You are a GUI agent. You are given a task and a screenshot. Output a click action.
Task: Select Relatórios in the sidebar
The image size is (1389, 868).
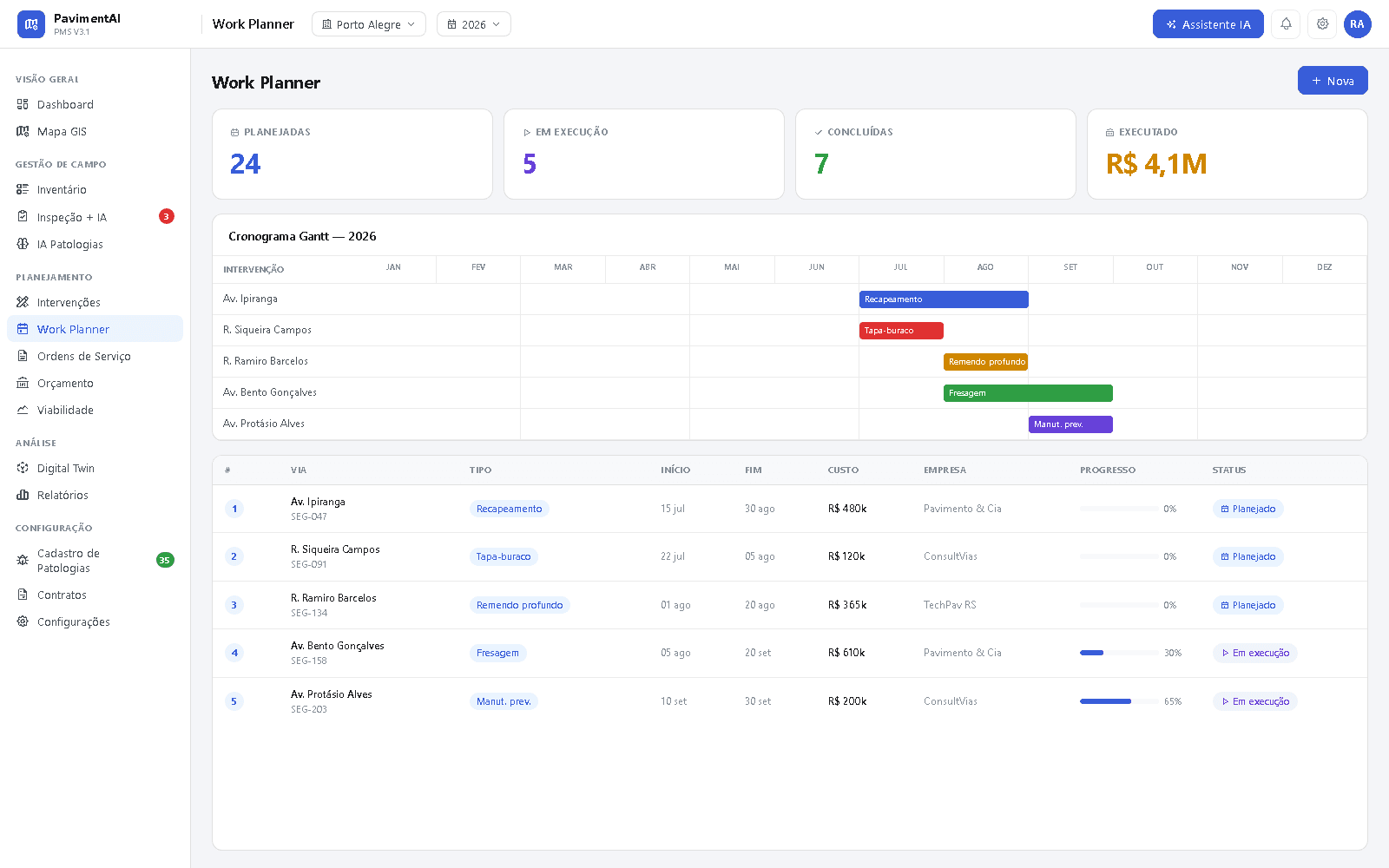coord(95,495)
